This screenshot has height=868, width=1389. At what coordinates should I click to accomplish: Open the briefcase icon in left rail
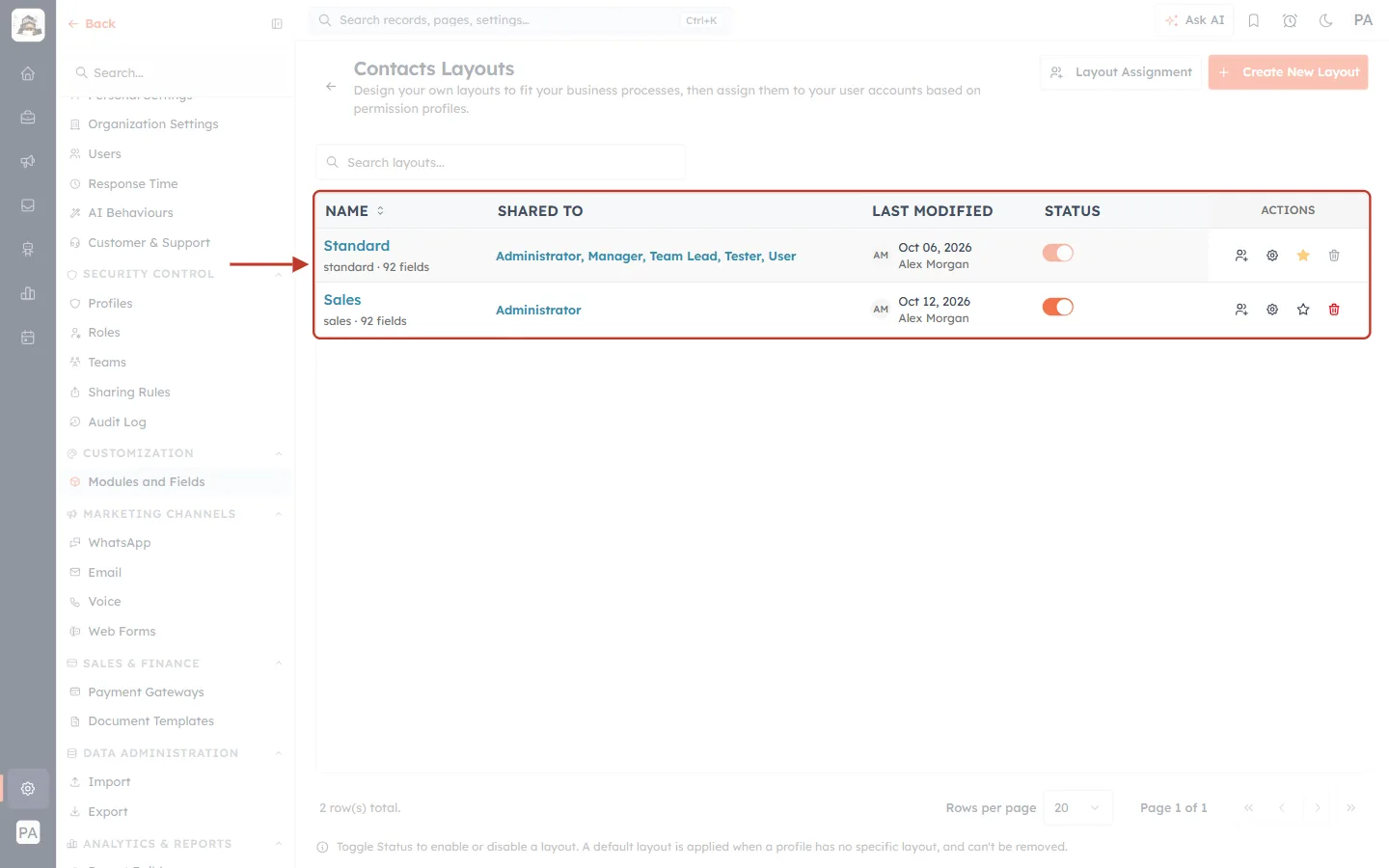coord(28,118)
